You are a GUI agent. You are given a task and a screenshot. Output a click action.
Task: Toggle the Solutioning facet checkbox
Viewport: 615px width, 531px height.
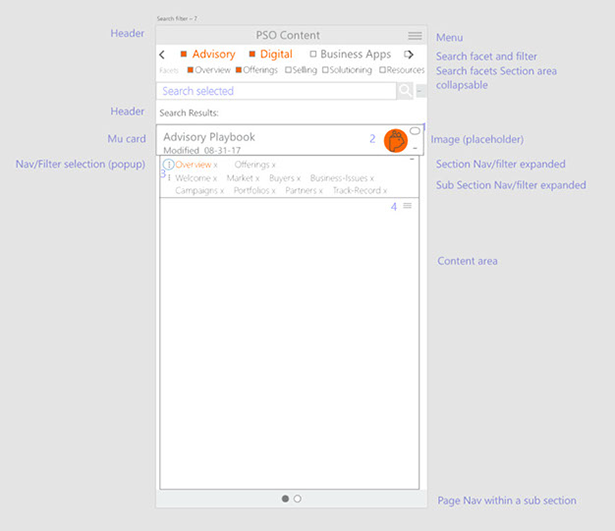click(x=325, y=70)
